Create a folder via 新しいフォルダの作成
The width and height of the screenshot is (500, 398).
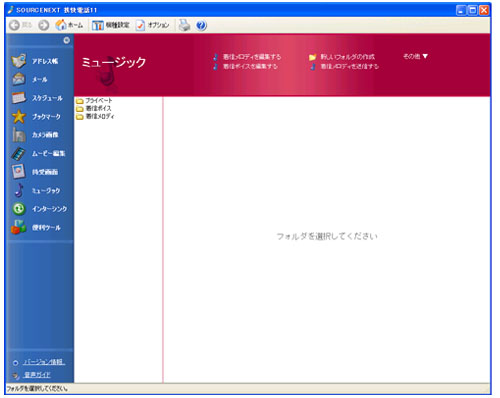click(342, 57)
